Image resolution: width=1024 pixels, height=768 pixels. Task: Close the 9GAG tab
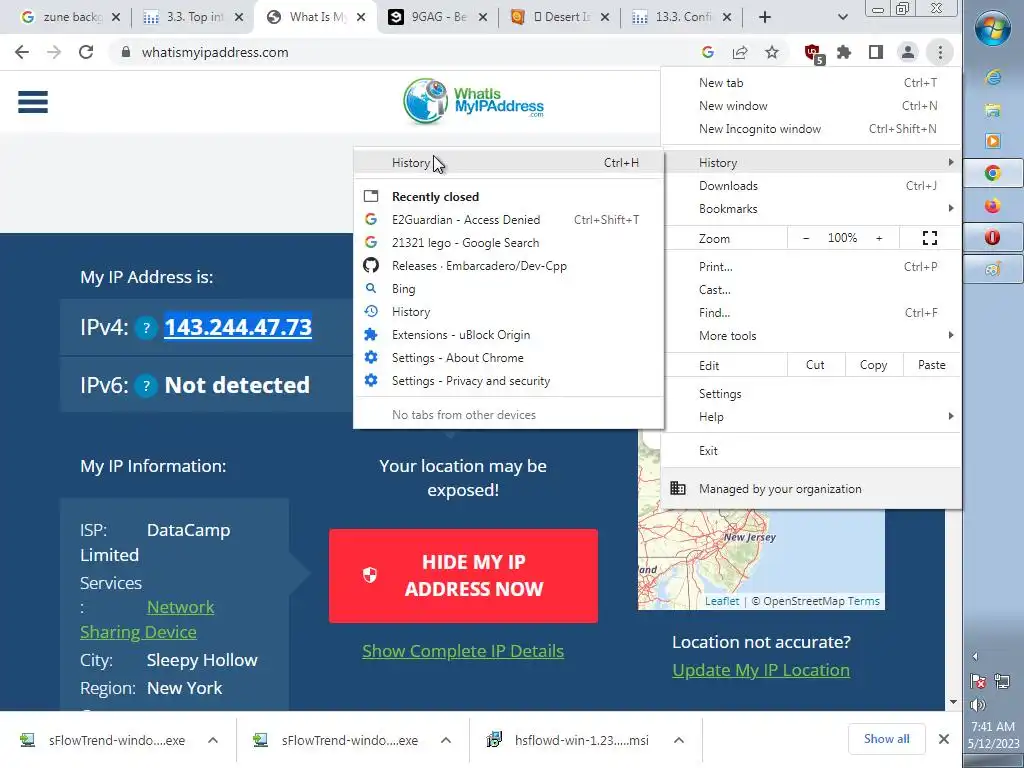point(483,17)
